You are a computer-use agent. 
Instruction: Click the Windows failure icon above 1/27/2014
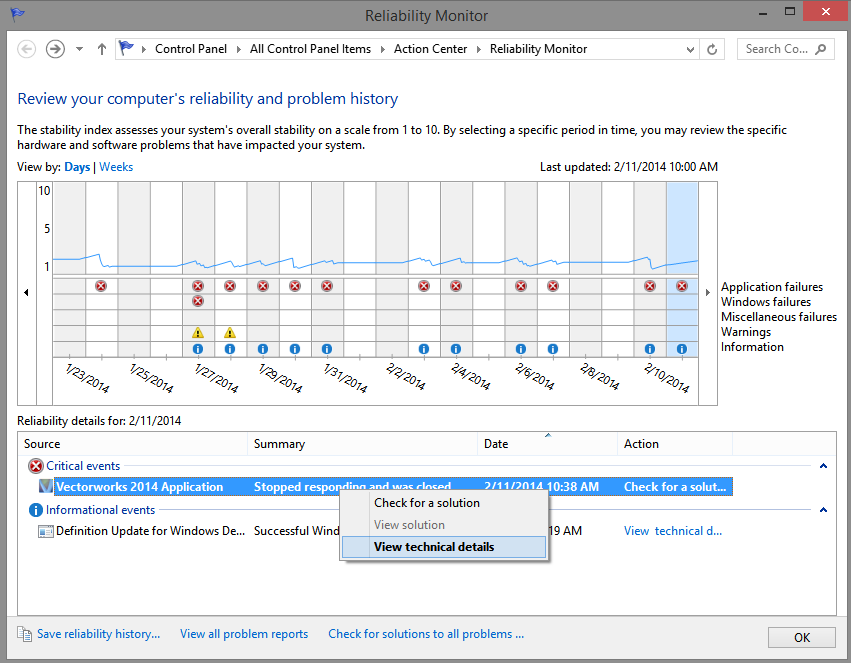[x=198, y=301]
